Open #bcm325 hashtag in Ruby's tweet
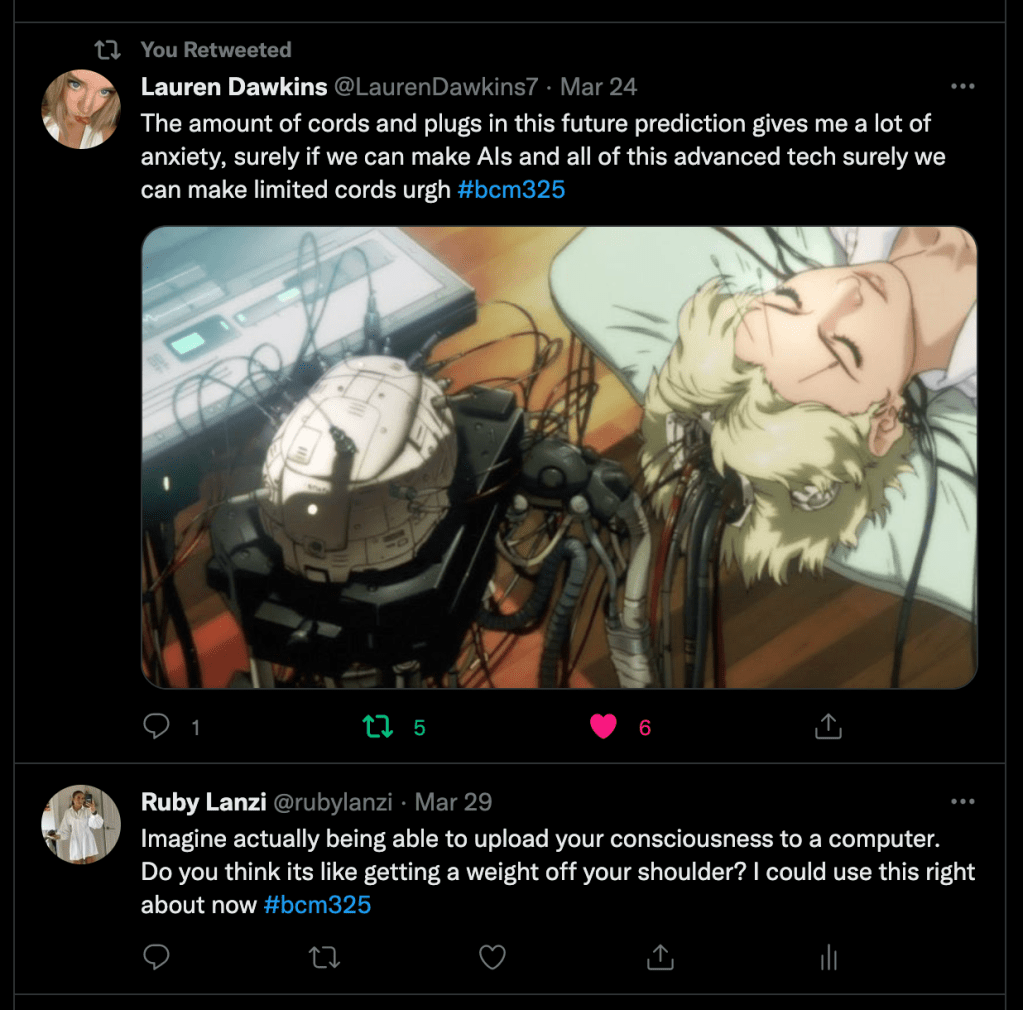Image resolution: width=1023 pixels, height=1010 pixels. [317, 905]
